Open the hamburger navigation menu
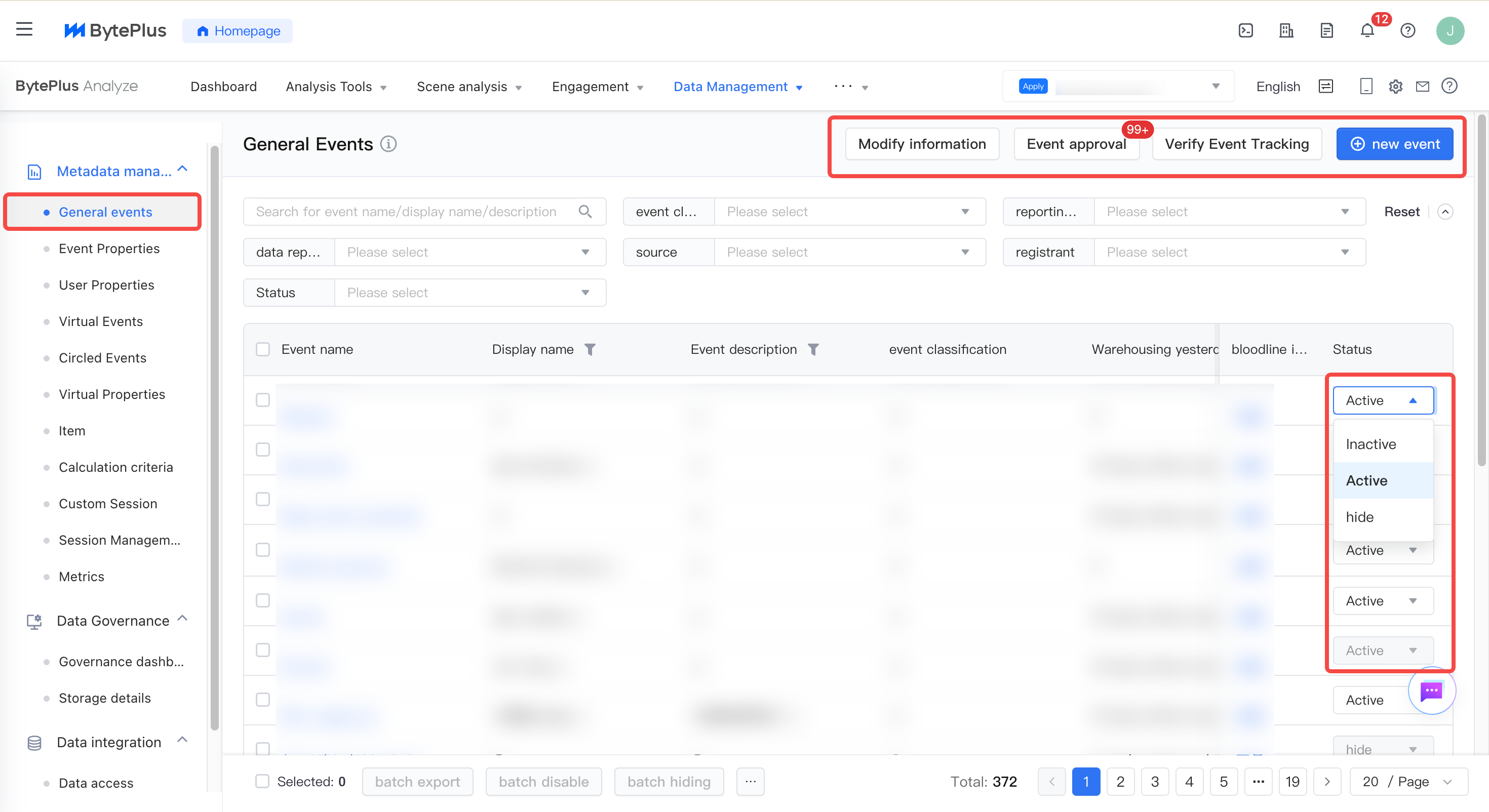 pos(24,29)
